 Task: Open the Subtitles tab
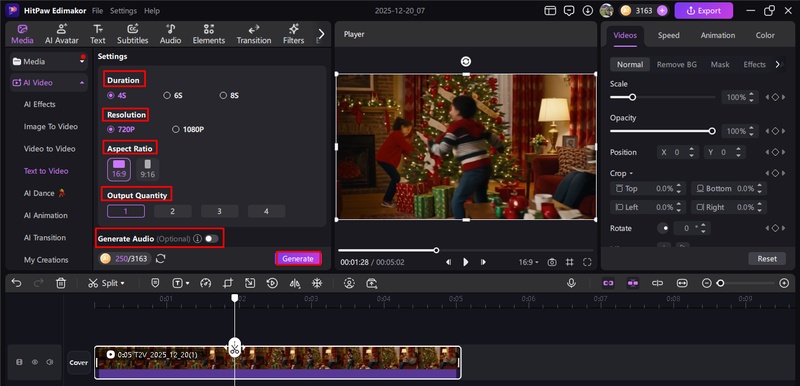(x=133, y=35)
